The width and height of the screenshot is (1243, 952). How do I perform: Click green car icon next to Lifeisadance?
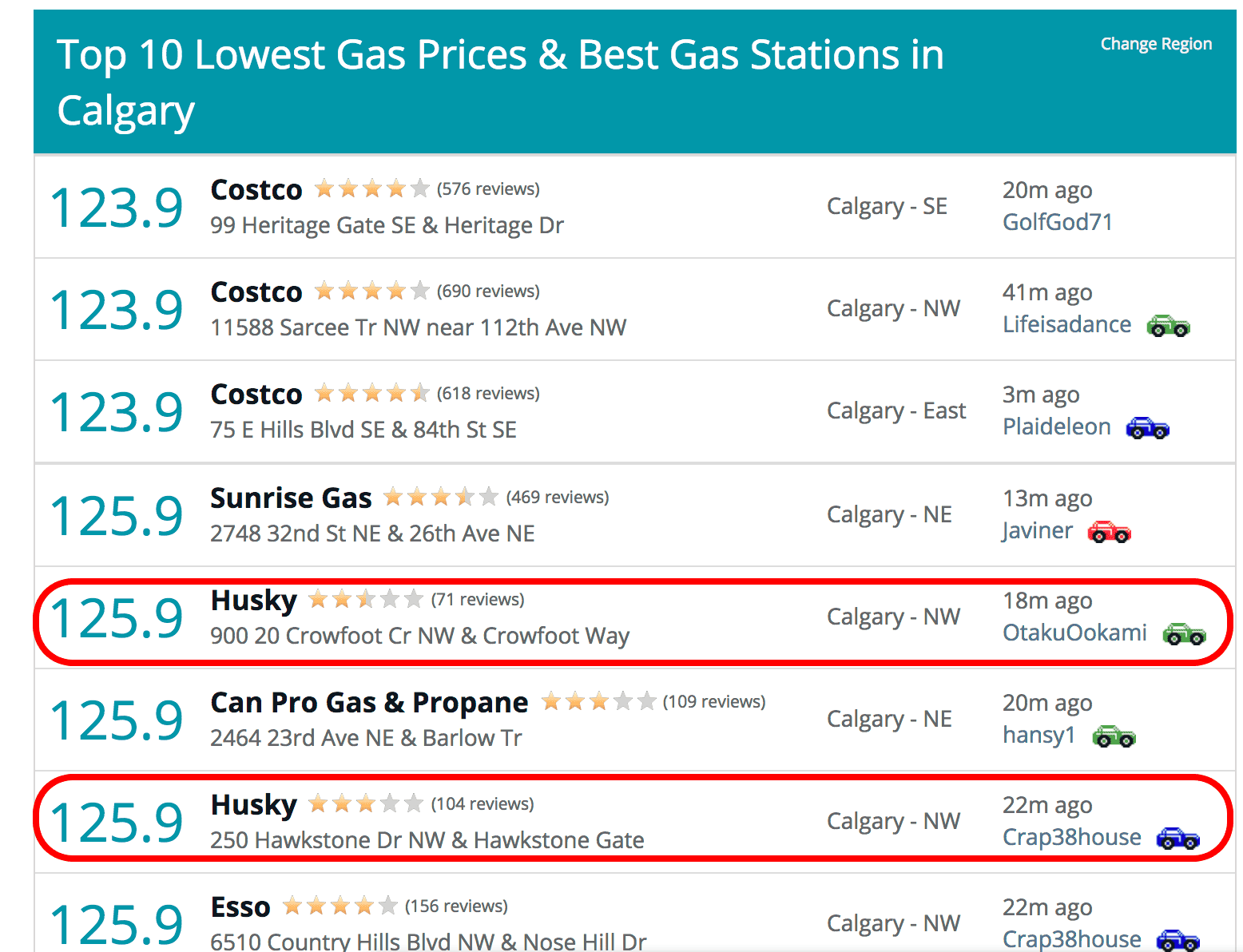pos(1168,326)
